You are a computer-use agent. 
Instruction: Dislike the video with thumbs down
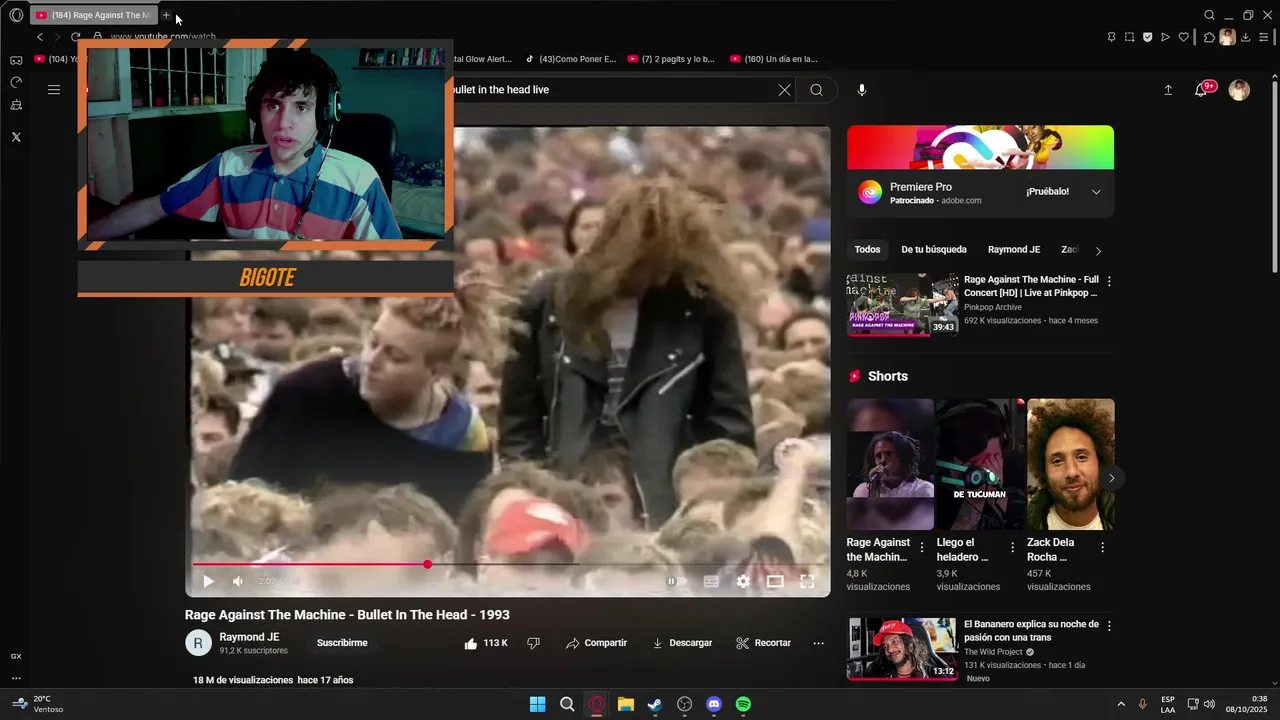click(x=533, y=643)
